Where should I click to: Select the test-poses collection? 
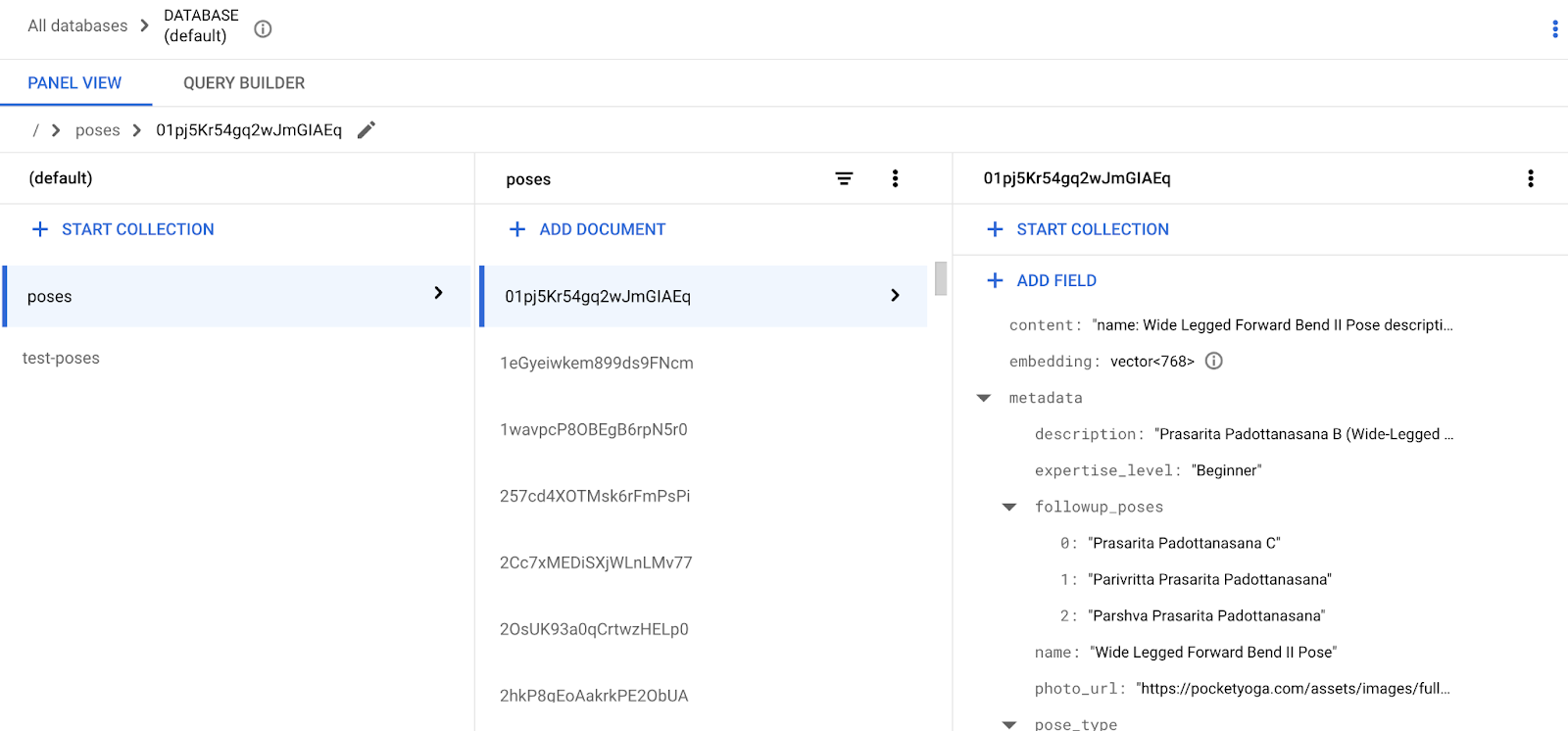pos(61,359)
